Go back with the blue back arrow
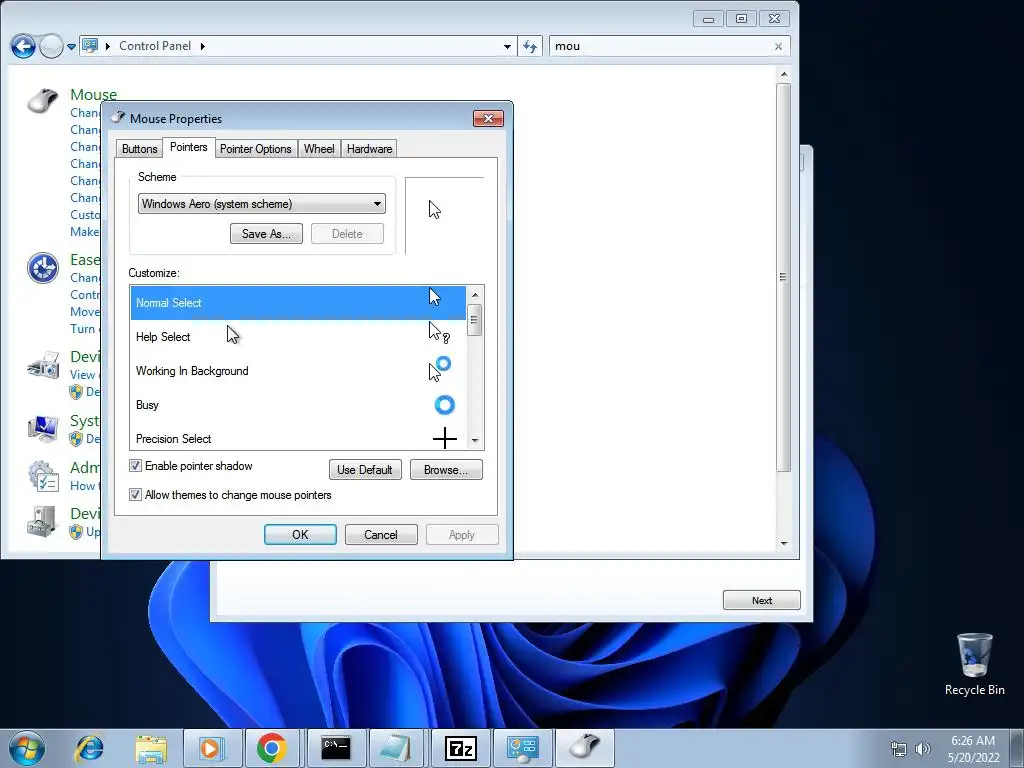The image size is (1024, 768). pos(24,46)
